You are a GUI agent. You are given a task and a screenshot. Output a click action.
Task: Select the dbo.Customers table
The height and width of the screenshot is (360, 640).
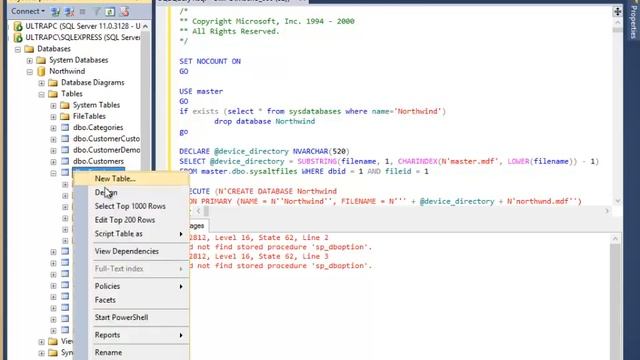click(98, 161)
